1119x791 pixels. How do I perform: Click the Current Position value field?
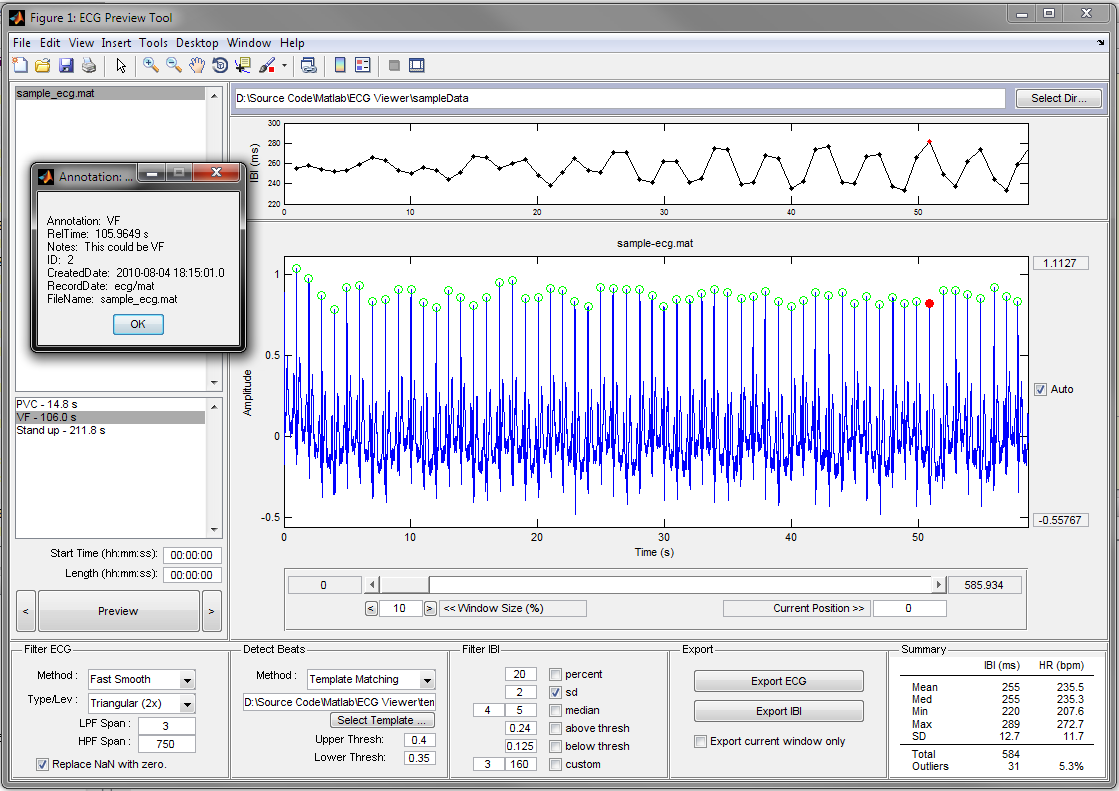[909, 608]
